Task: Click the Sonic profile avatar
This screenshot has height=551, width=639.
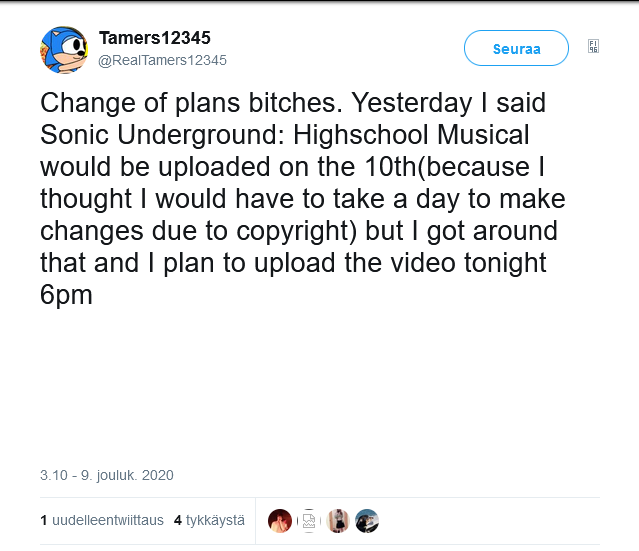Action: coord(64,50)
